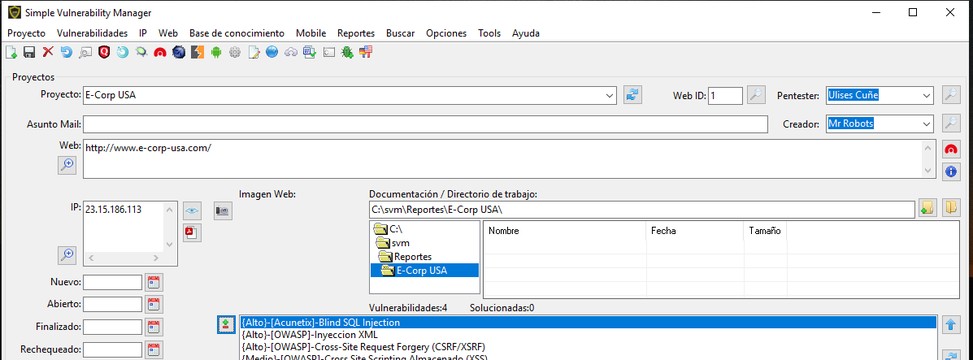The height and width of the screenshot is (360, 973).
Task: Click the add folder icon near directory path
Action: tap(927, 208)
